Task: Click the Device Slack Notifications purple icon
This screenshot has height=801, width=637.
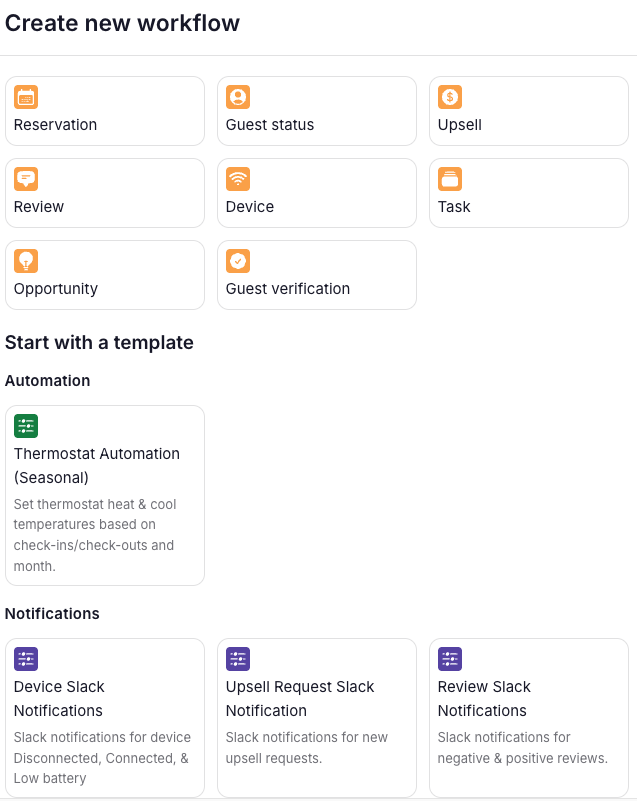Action: coord(26,659)
